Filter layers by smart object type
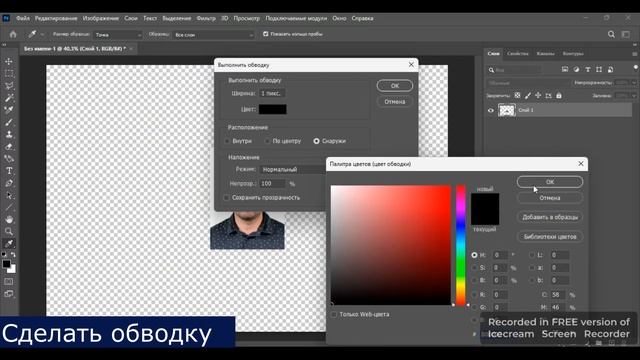The height and width of the screenshot is (360, 640). pyautogui.click(x=610, y=70)
